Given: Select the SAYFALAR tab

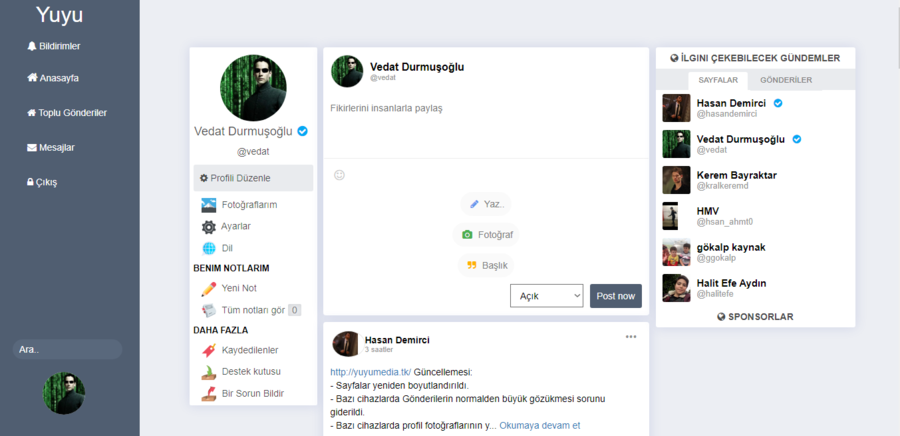Looking at the screenshot, I should pos(718,80).
